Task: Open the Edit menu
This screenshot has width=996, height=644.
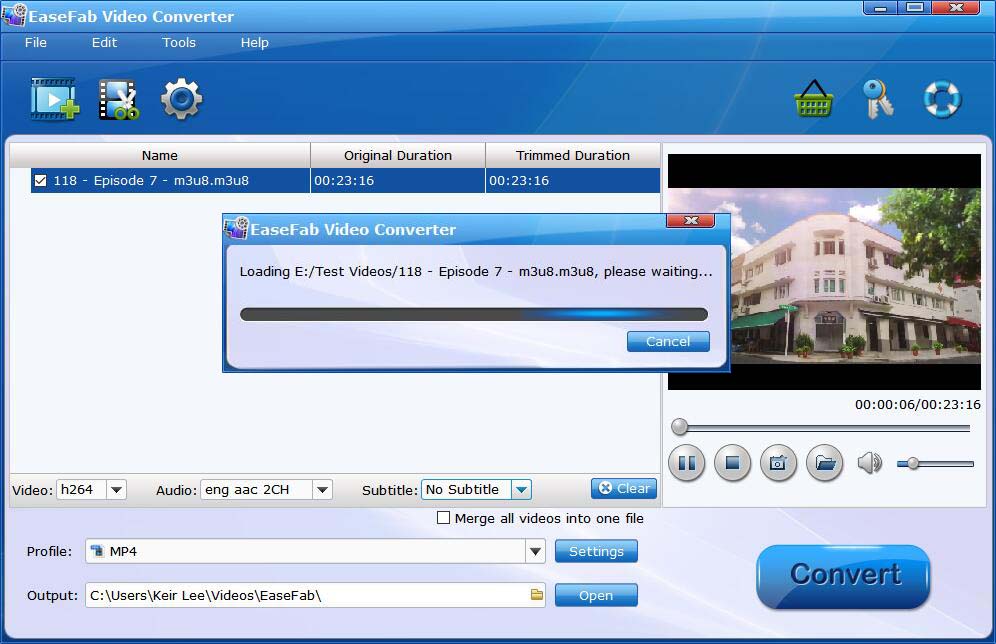Action: point(104,43)
